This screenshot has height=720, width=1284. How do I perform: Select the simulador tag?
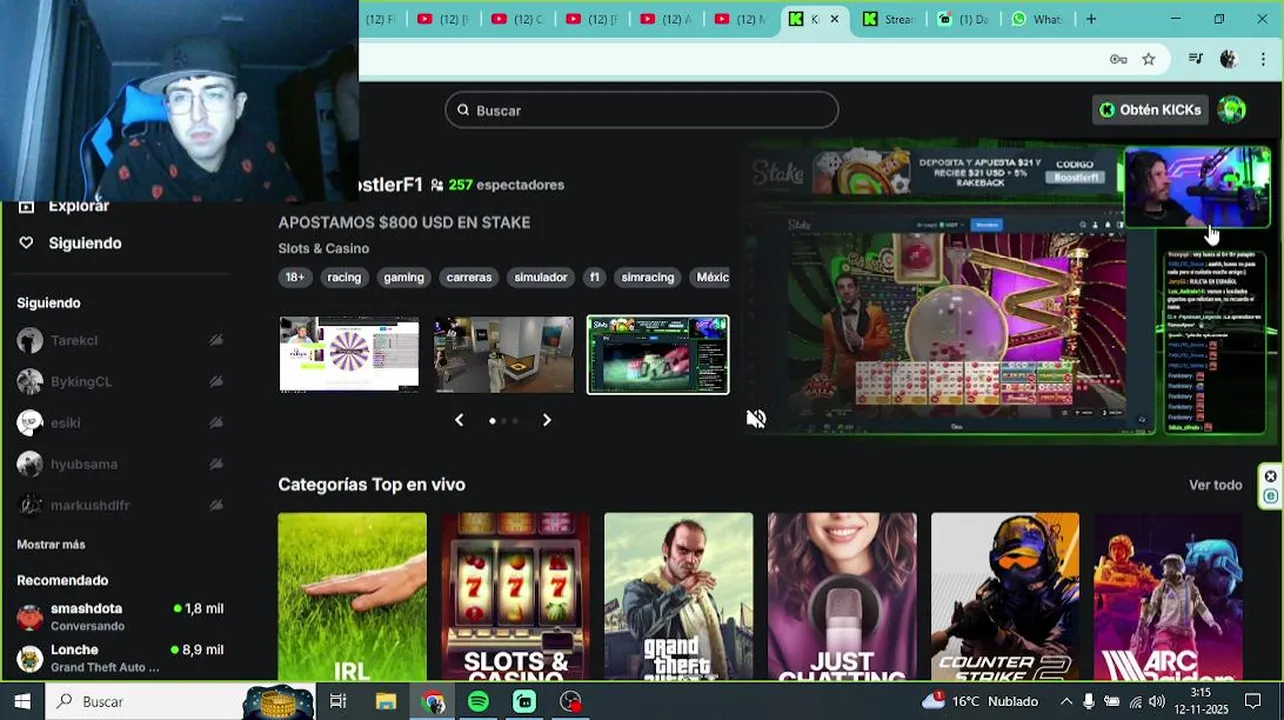(541, 277)
